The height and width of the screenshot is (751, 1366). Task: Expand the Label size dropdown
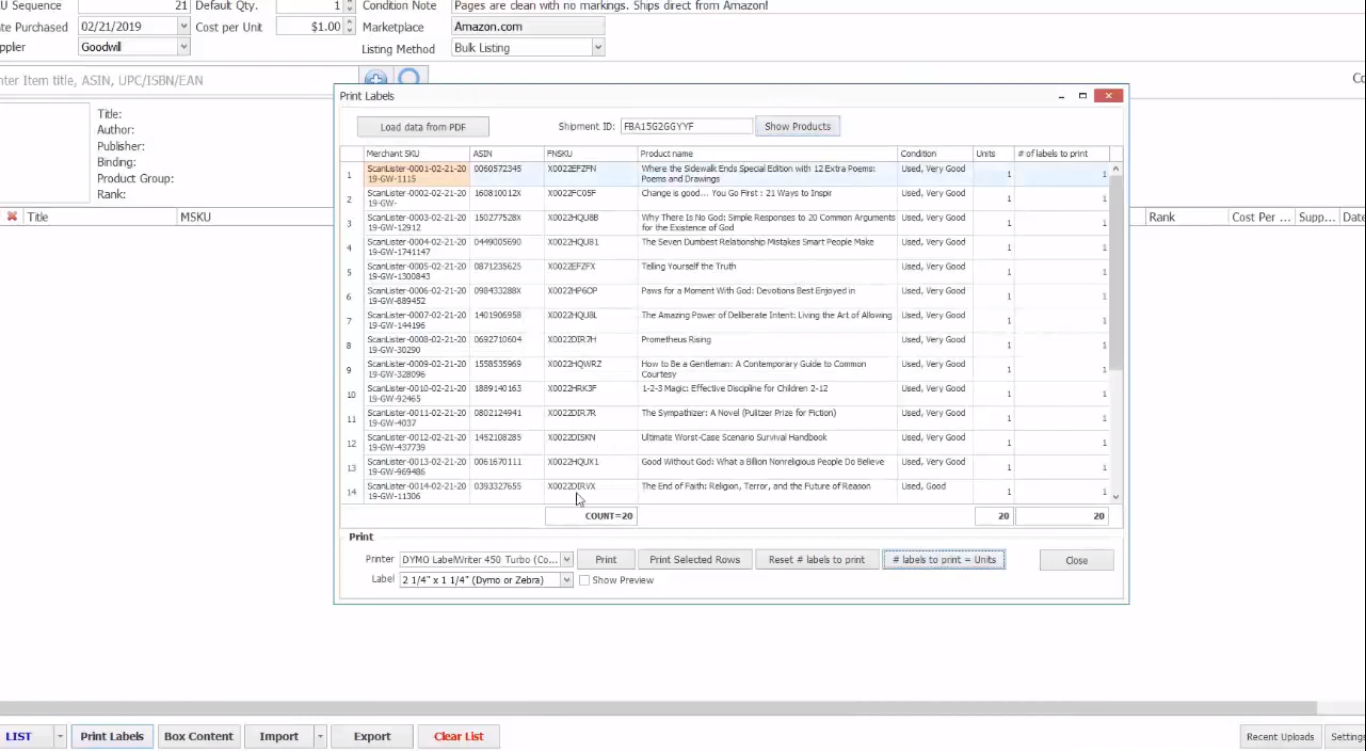coord(567,581)
